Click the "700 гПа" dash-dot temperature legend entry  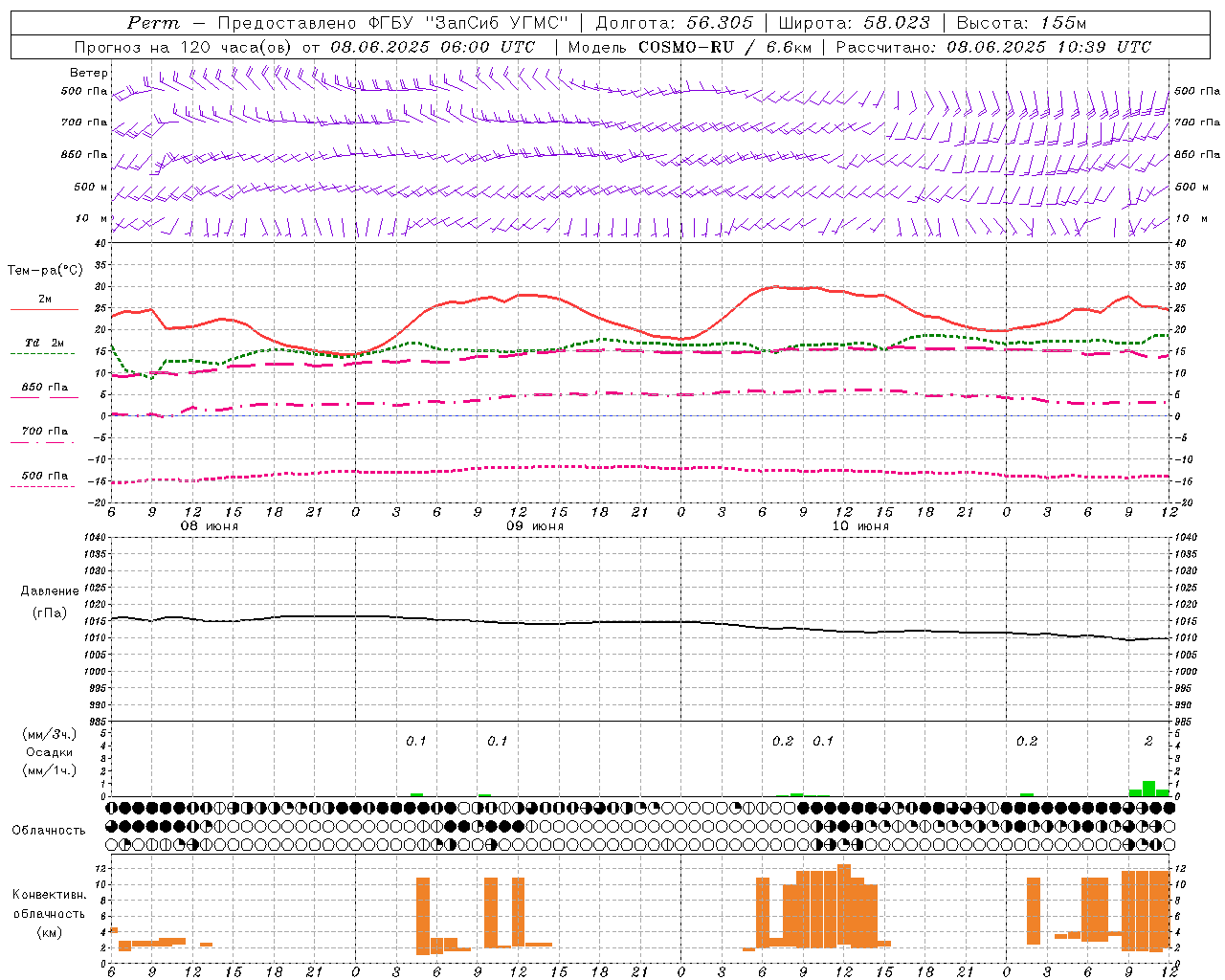[x=45, y=431]
